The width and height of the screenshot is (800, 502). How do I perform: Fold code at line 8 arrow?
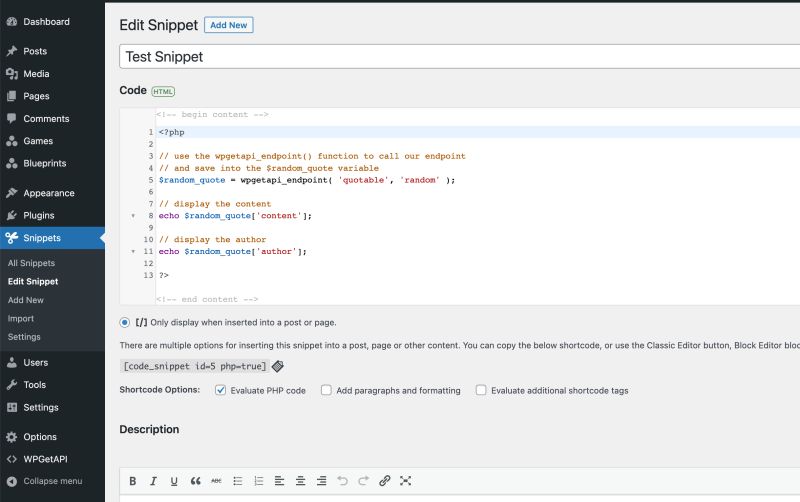(133, 216)
